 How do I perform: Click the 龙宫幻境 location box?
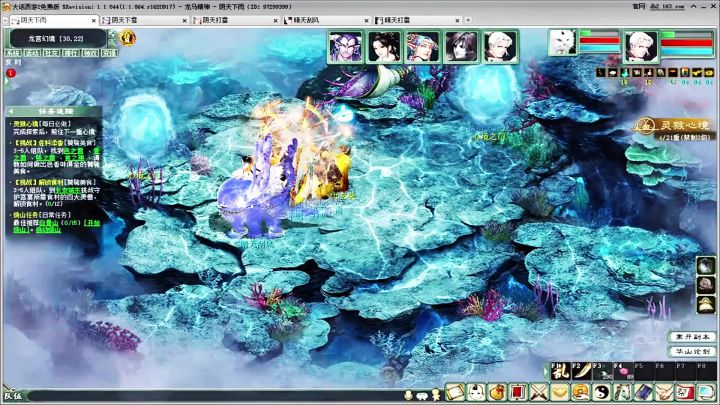tap(58, 39)
